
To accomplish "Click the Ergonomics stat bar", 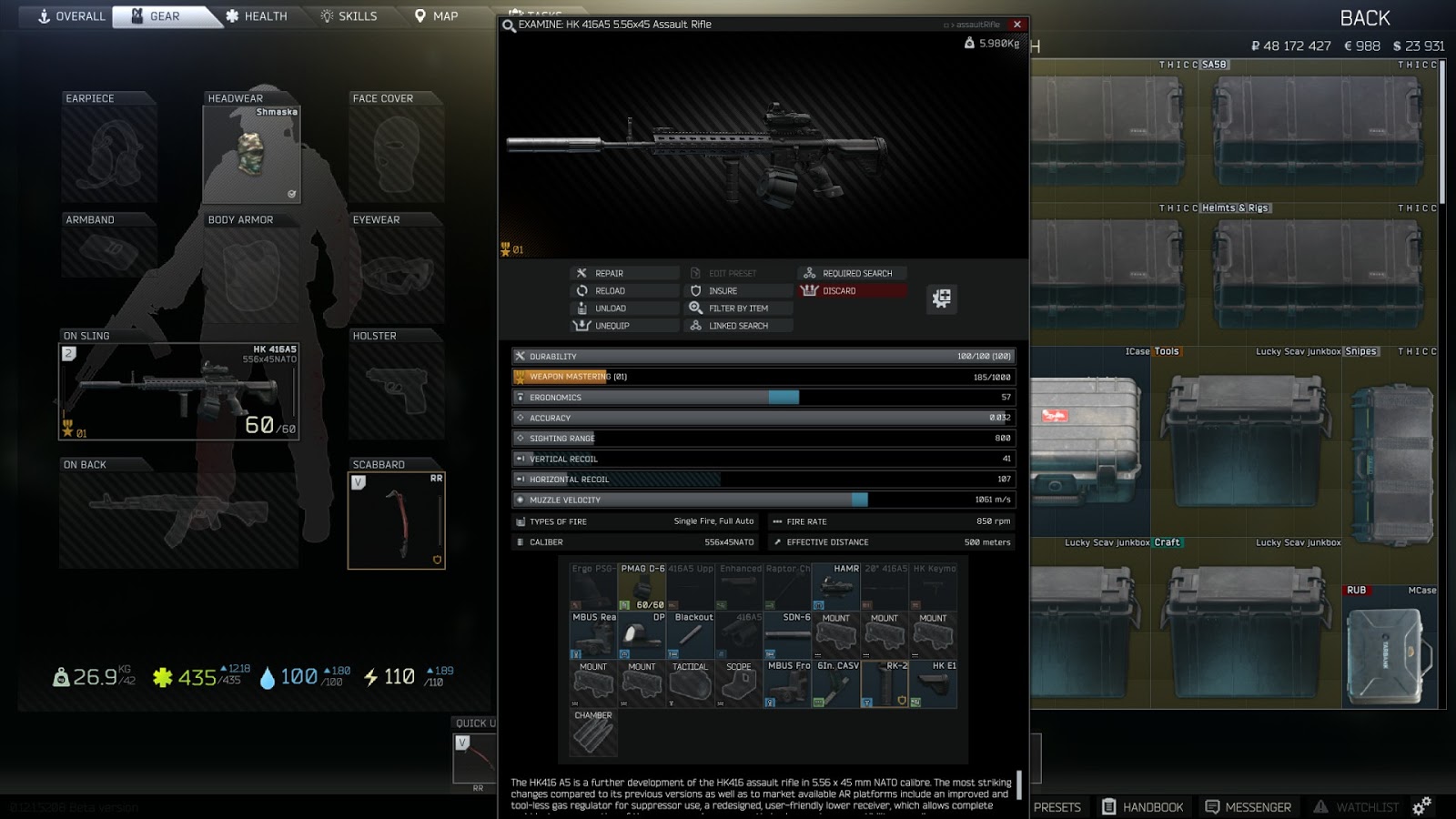I will (763, 398).
